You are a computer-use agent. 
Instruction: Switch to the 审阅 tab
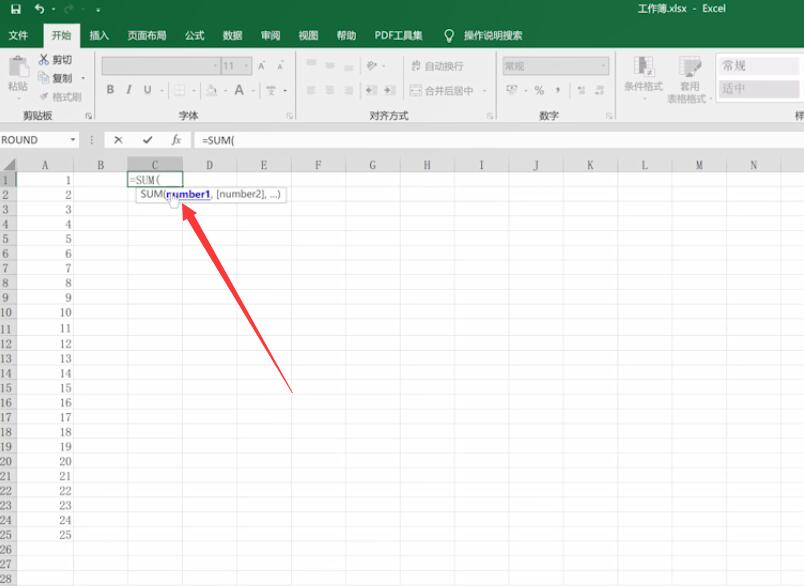pyautogui.click(x=270, y=35)
